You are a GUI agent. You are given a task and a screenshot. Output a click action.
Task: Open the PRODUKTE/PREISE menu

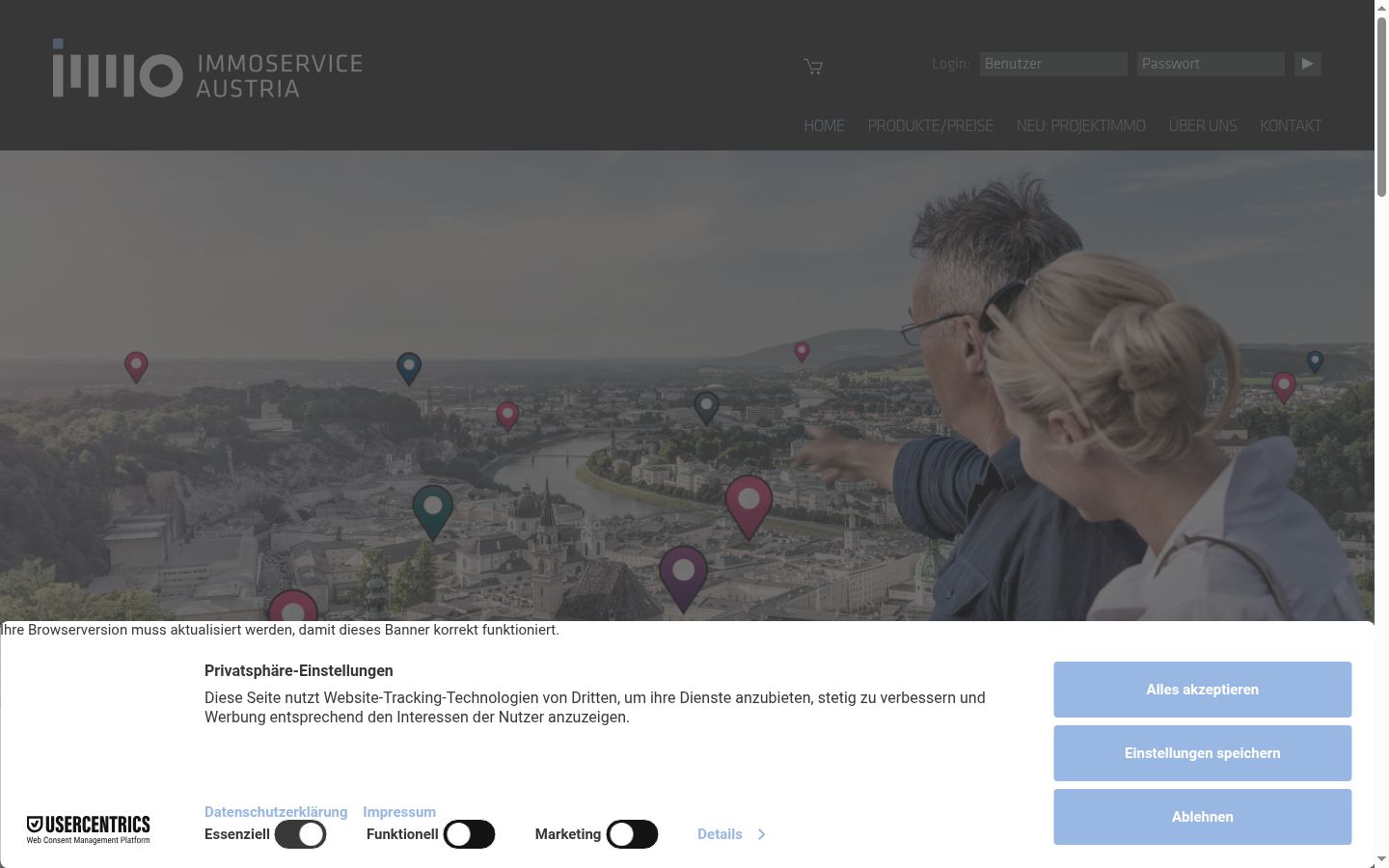(930, 125)
